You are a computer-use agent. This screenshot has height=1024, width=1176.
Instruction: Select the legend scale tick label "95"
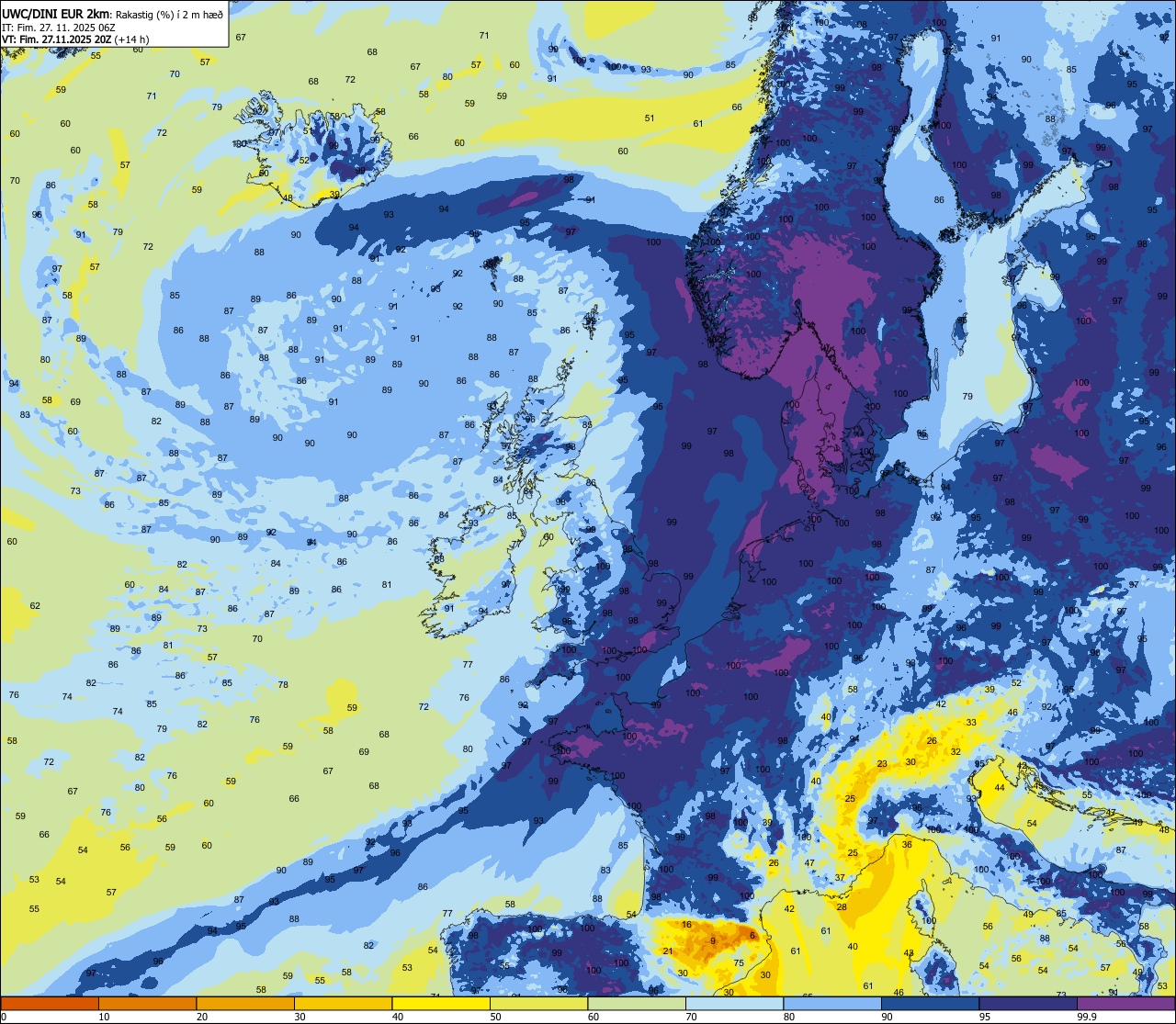click(985, 1017)
